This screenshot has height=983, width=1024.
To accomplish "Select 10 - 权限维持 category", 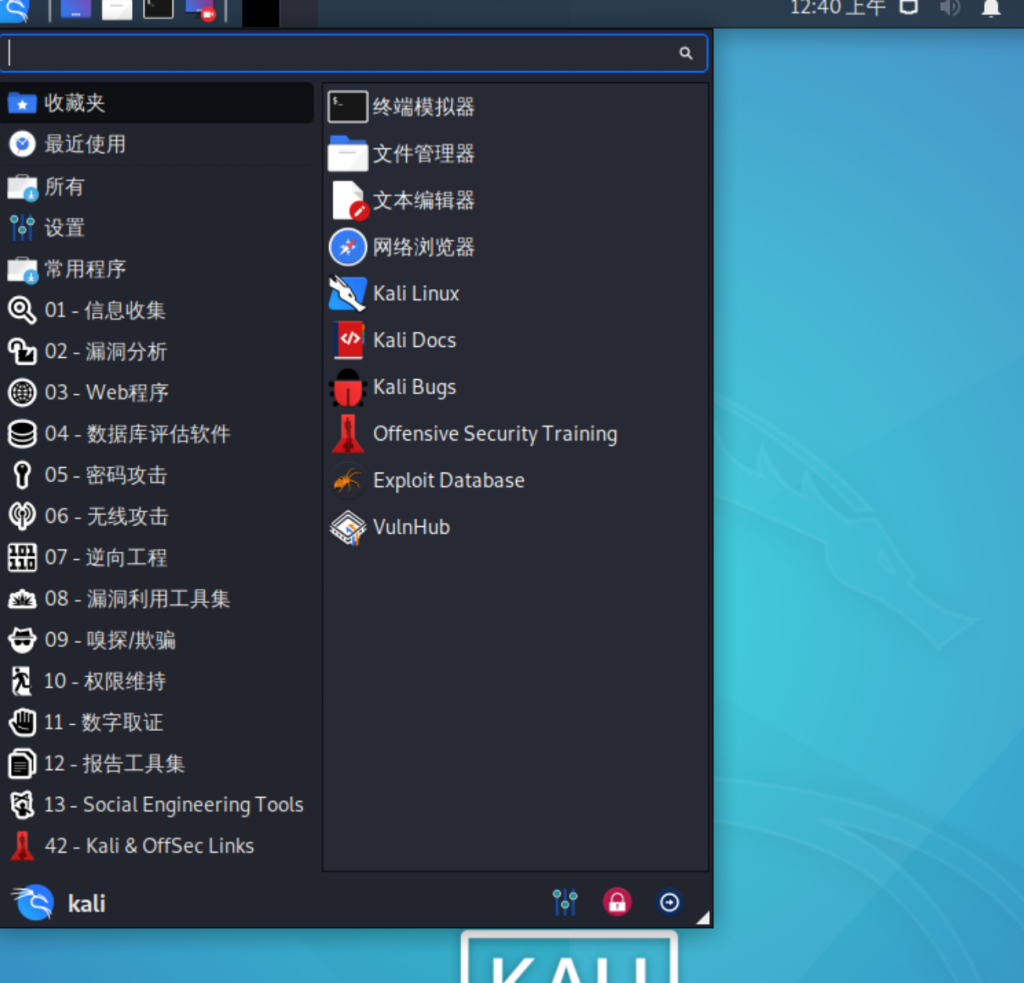I will [x=157, y=681].
